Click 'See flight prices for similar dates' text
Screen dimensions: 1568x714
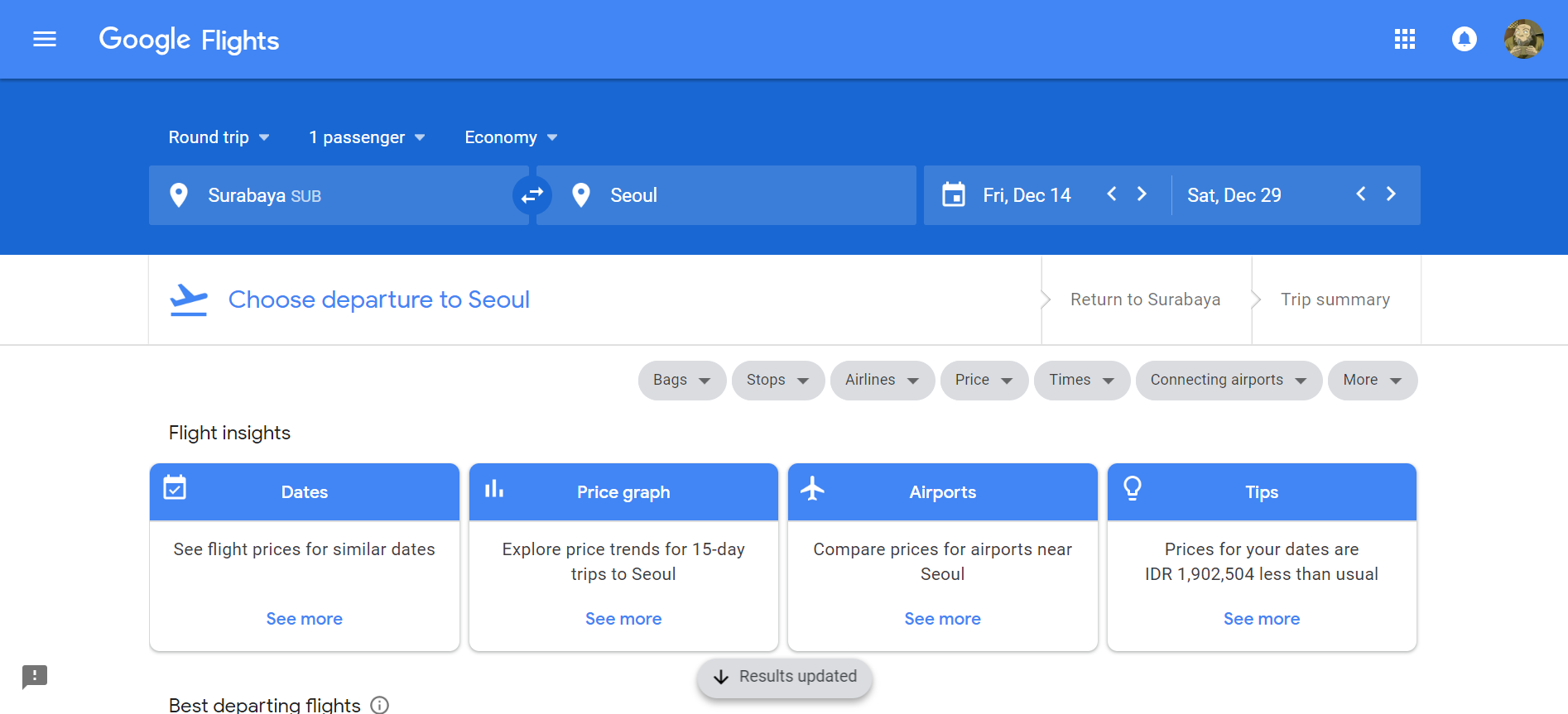coord(305,549)
